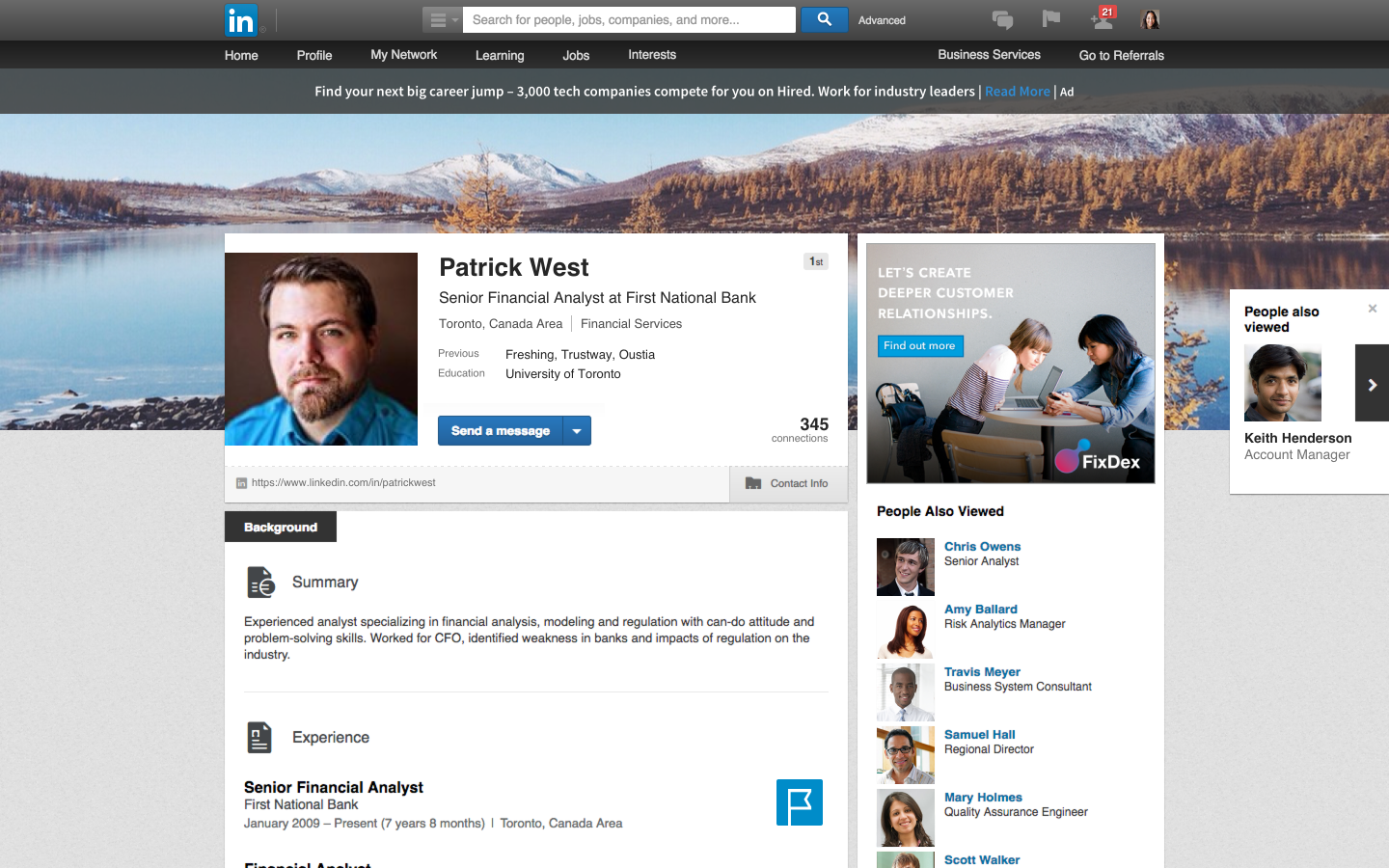Click your profile avatar in the top bar

(1150, 19)
